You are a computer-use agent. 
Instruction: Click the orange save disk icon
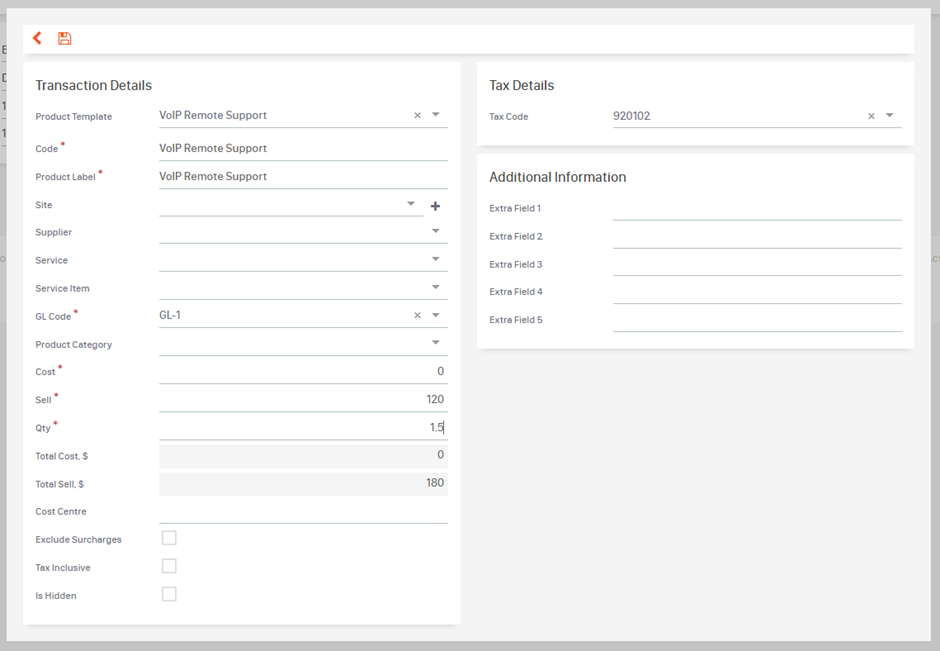(x=64, y=38)
